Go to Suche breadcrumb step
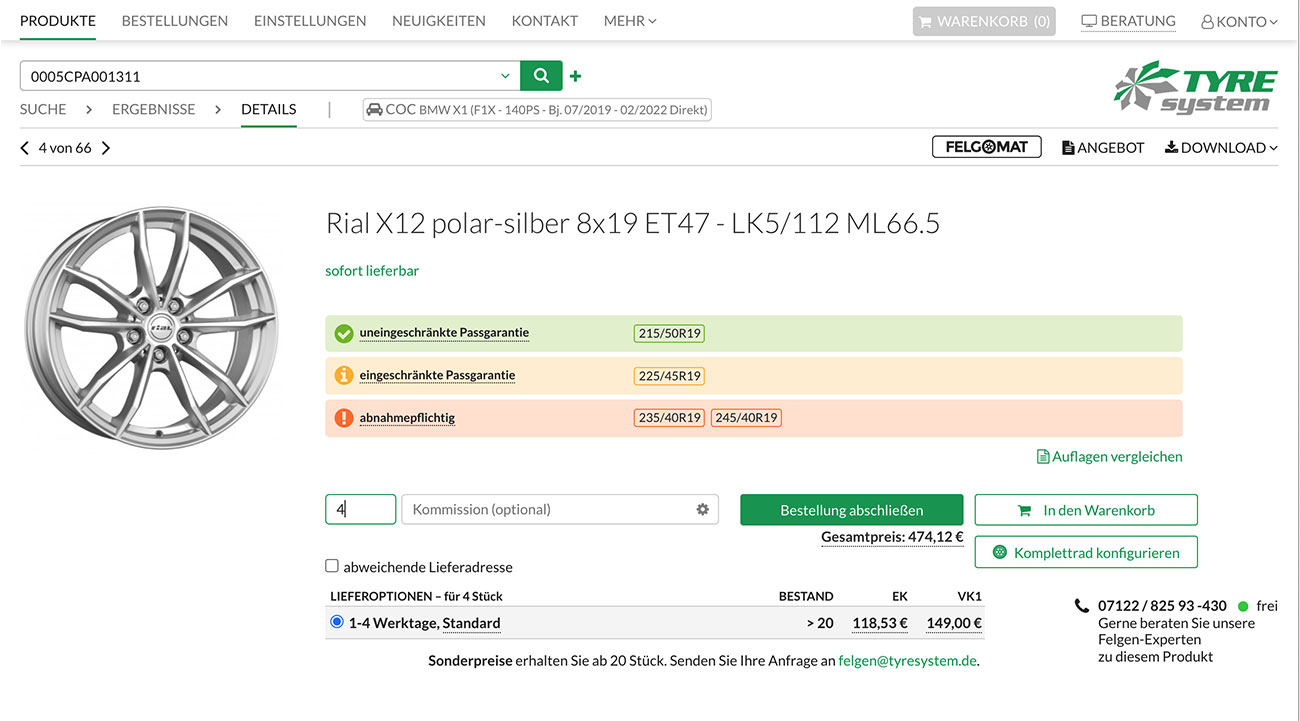 [43, 109]
